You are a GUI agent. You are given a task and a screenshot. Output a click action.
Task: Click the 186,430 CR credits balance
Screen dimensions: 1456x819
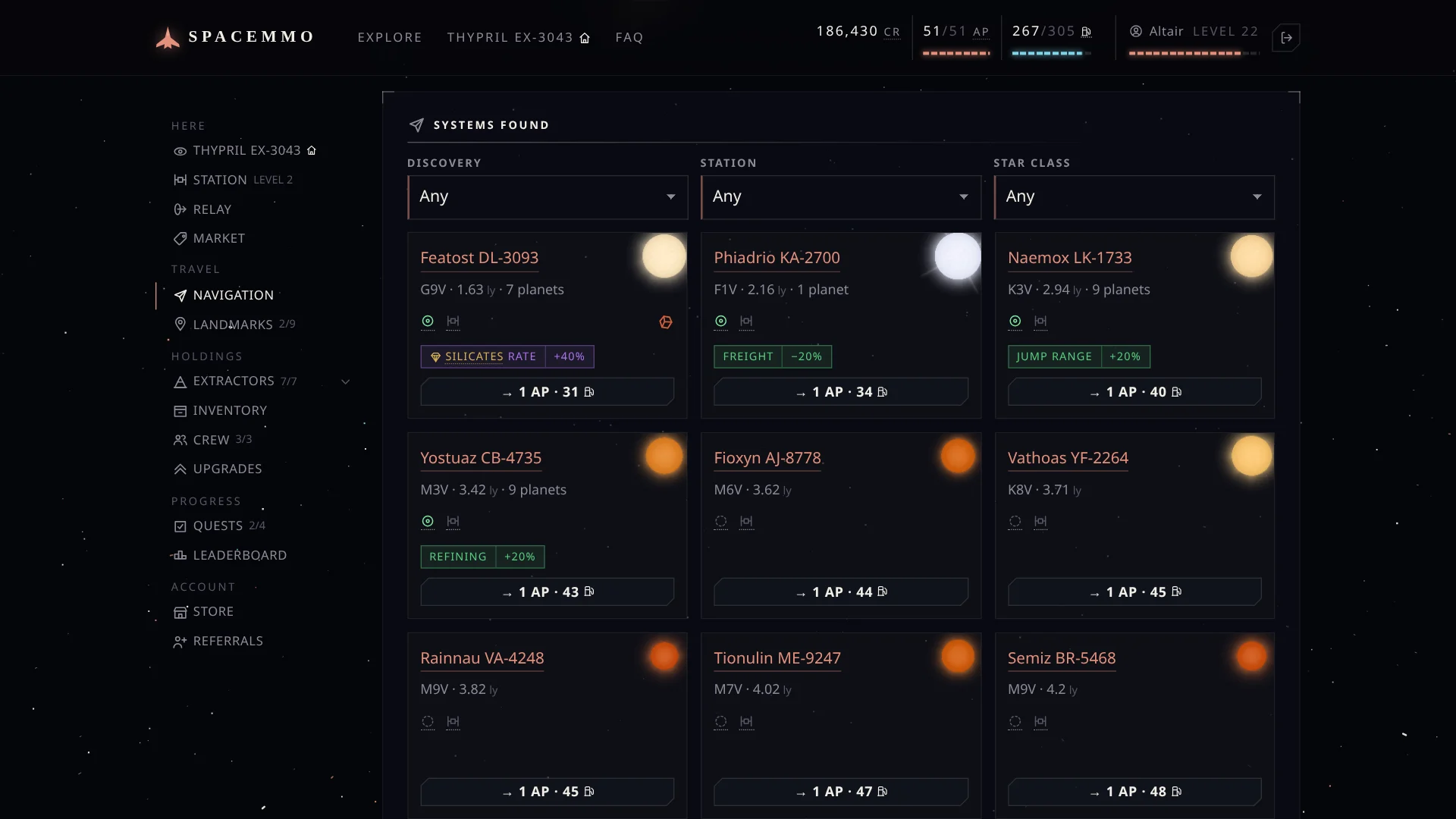(858, 32)
